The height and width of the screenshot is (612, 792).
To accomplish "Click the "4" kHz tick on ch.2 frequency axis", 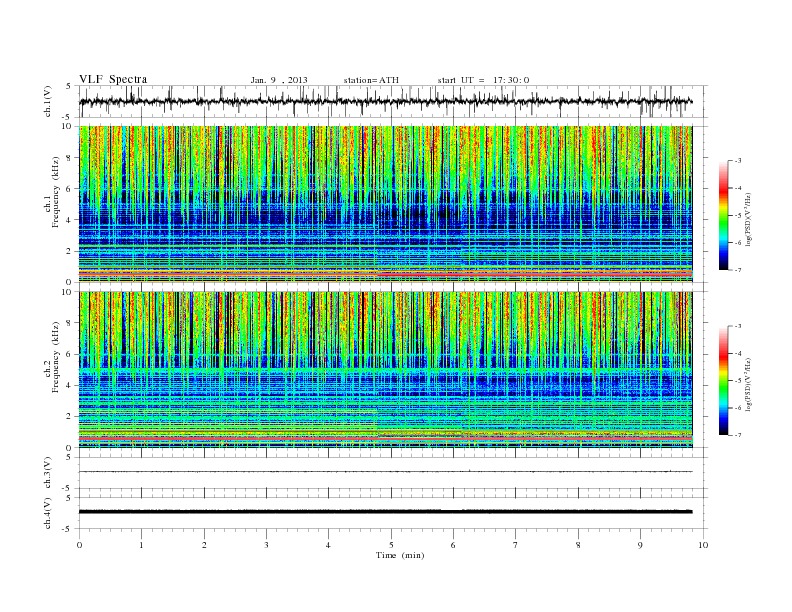I will tap(70, 386).
